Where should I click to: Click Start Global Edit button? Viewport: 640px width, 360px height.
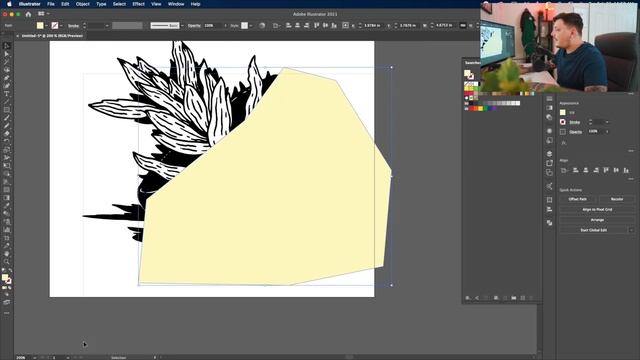pyautogui.click(x=593, y=230)
